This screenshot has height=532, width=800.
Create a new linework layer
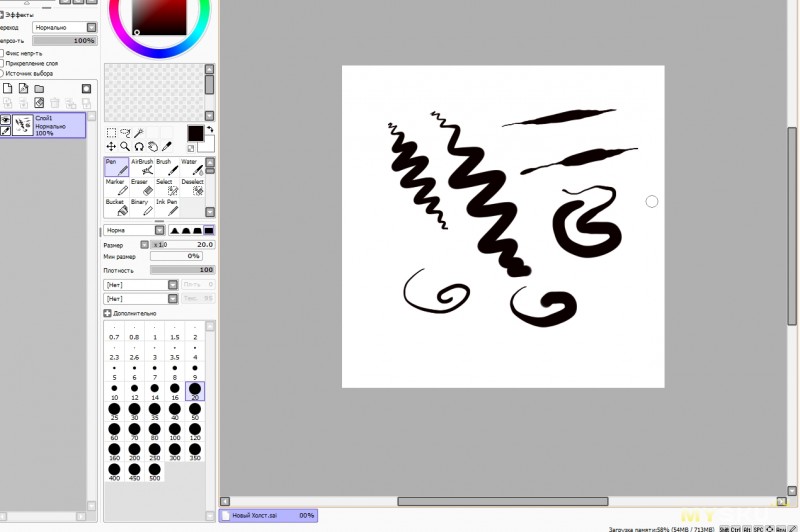(x=23, y=88)
